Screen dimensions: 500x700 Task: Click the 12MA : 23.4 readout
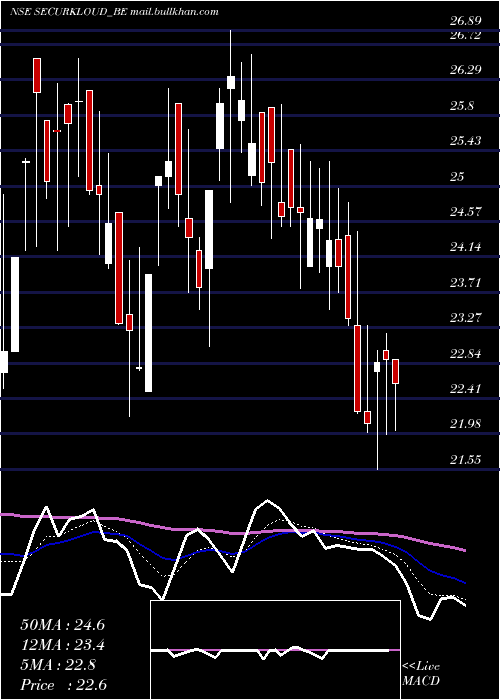(62, 645)
